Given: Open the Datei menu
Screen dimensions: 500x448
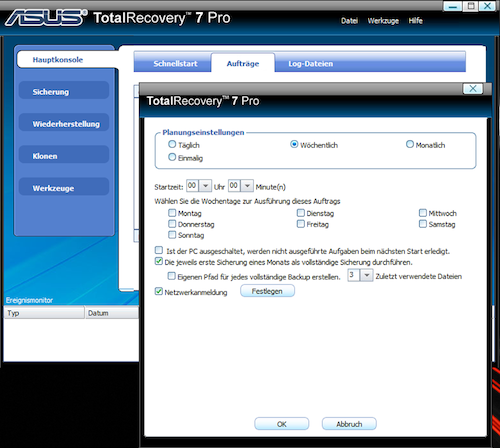Looking at the screenshot, I should click(349, 21).
